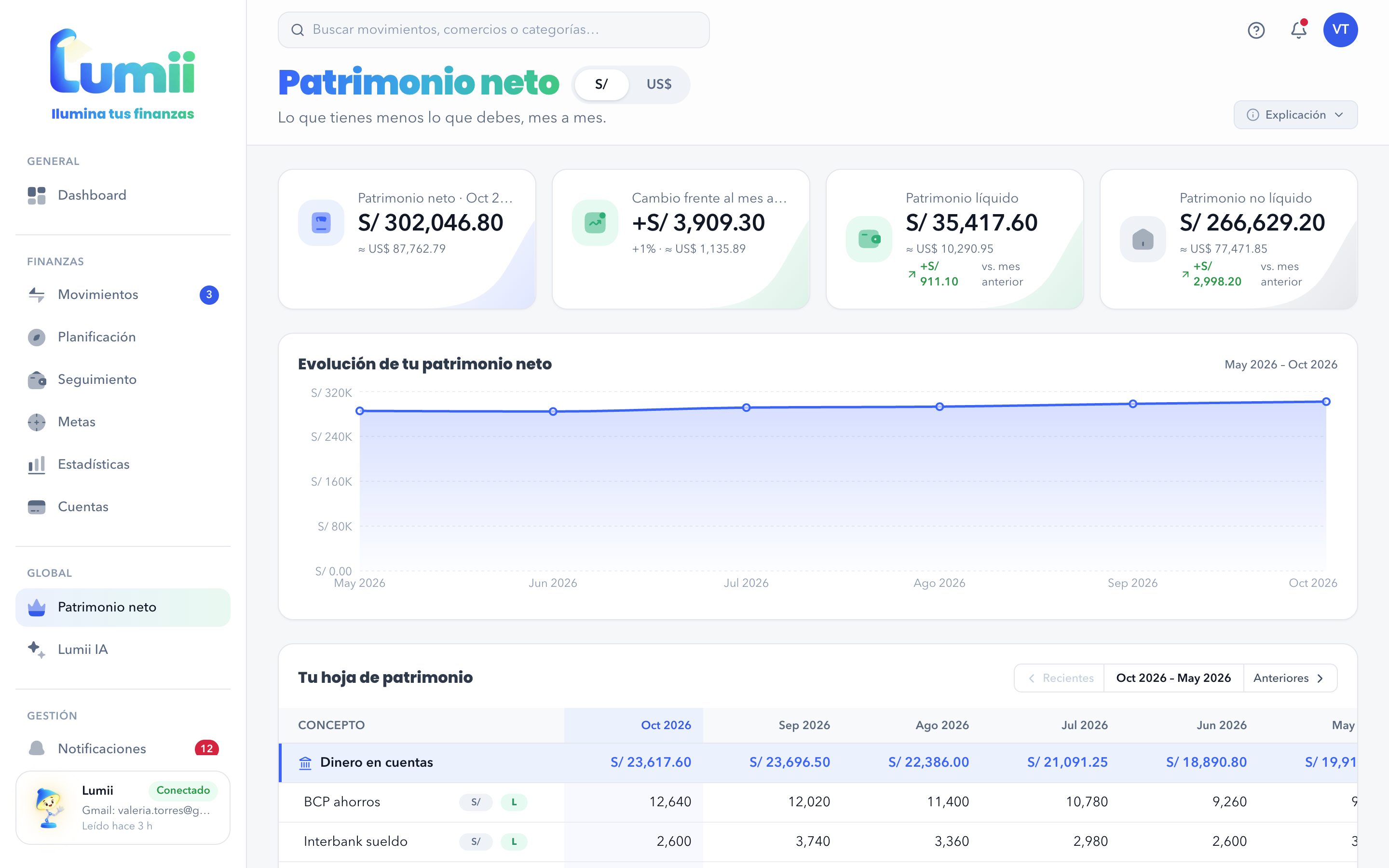
Task: Go to Estadísticas section
Action: point(123,464)
